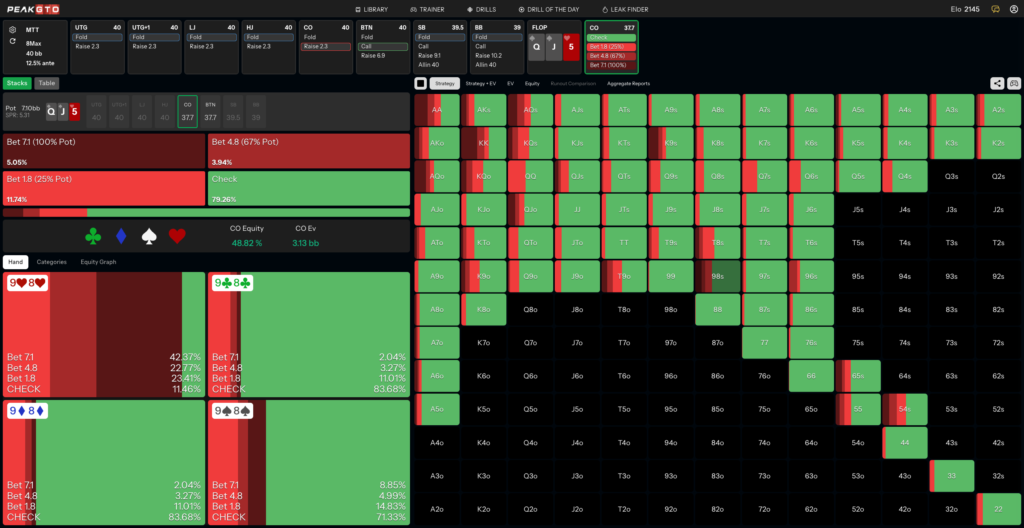The height and width of the screenshot is (528, 1024).
Task: Choose Bet 4.8 (67%) in CO flop panel
Action: (x=611, y=56)
